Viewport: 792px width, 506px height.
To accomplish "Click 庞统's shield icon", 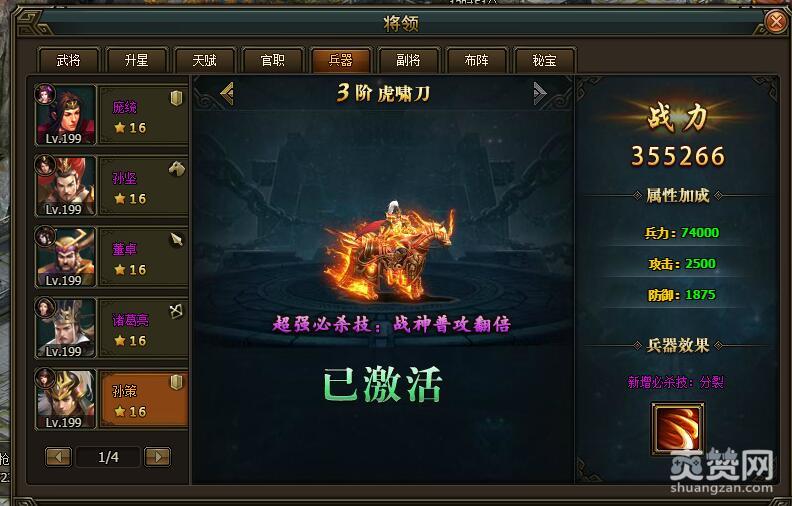I will (x=176, y=98).
